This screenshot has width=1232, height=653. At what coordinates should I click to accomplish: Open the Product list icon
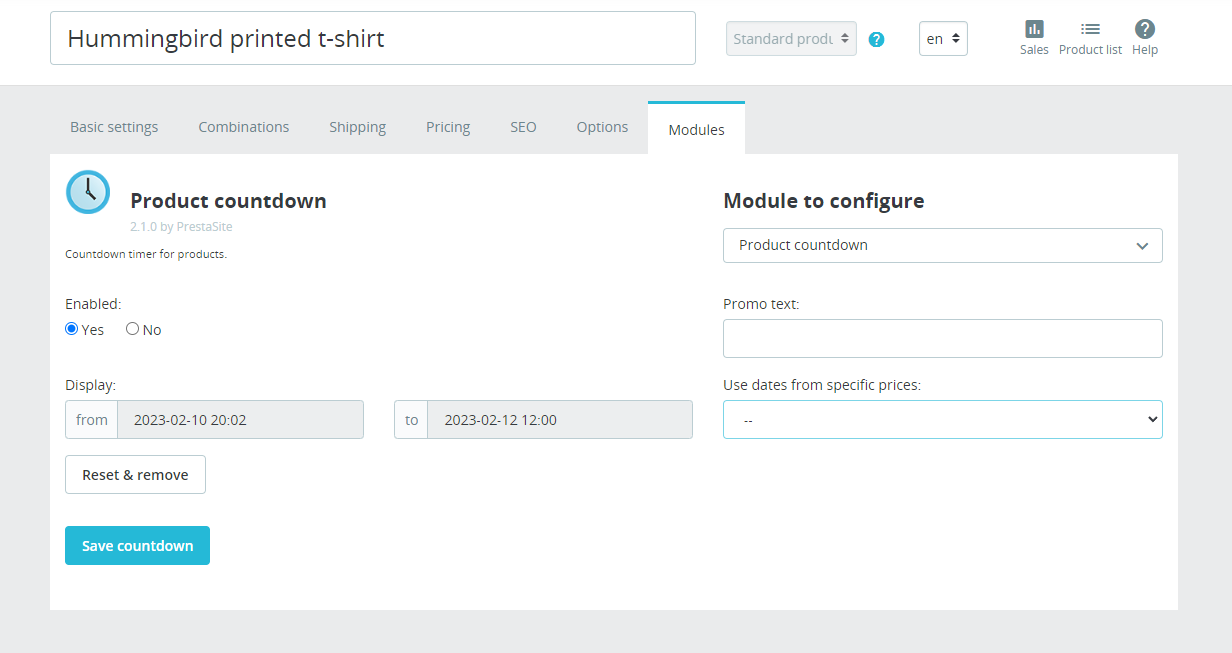[x=1090, y=29]
